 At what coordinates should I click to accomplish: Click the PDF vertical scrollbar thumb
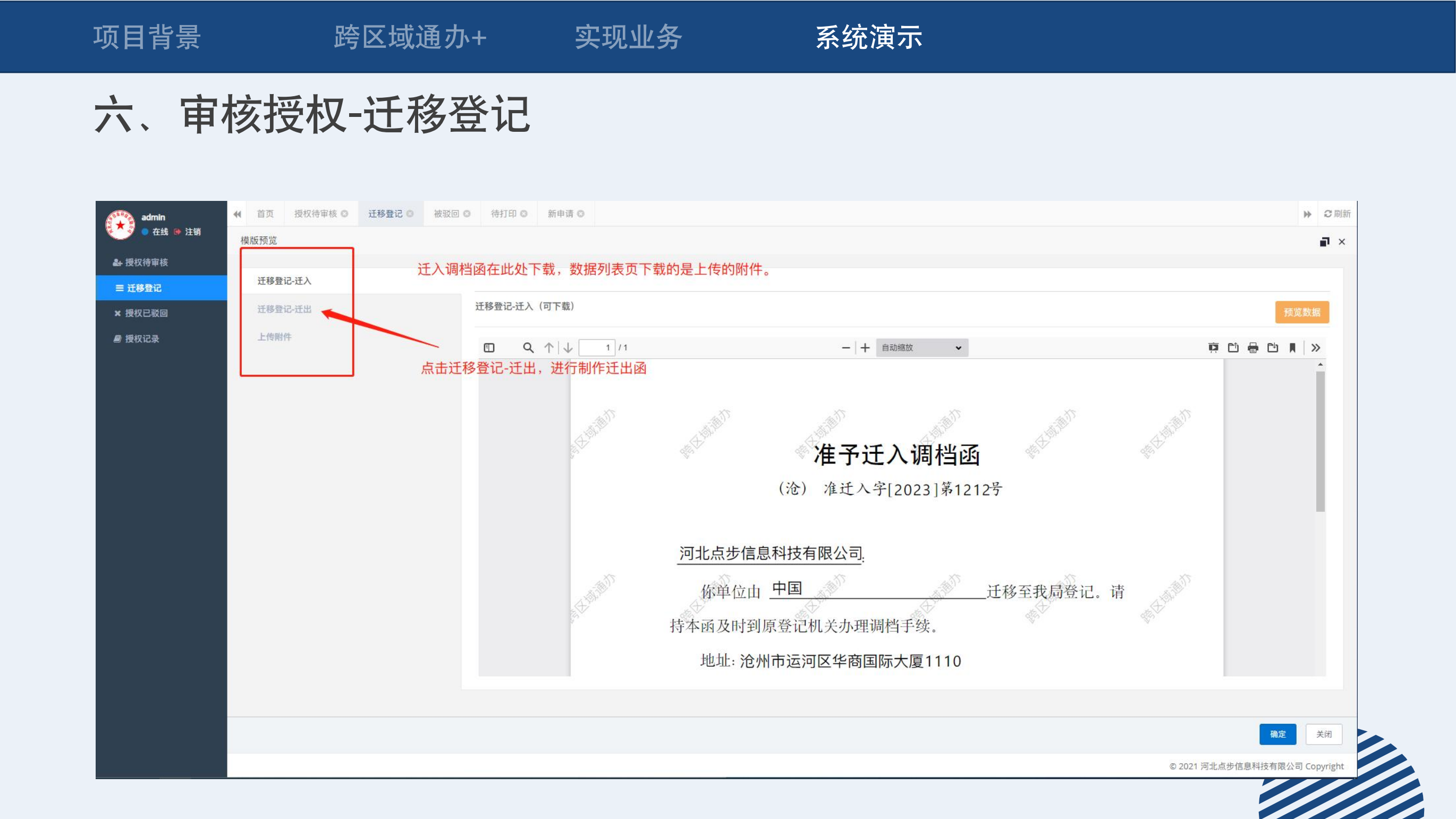[x=1320, y=441]
